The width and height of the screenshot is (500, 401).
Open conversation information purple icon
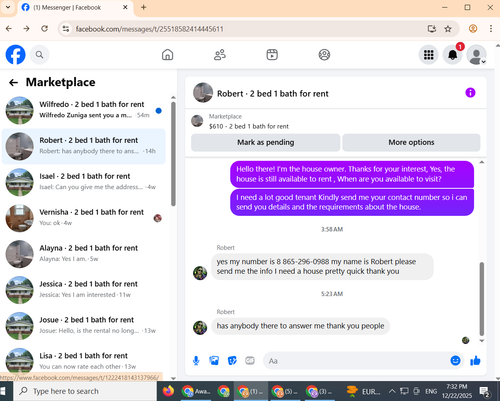pyautogui.click(x=470, y=93)
